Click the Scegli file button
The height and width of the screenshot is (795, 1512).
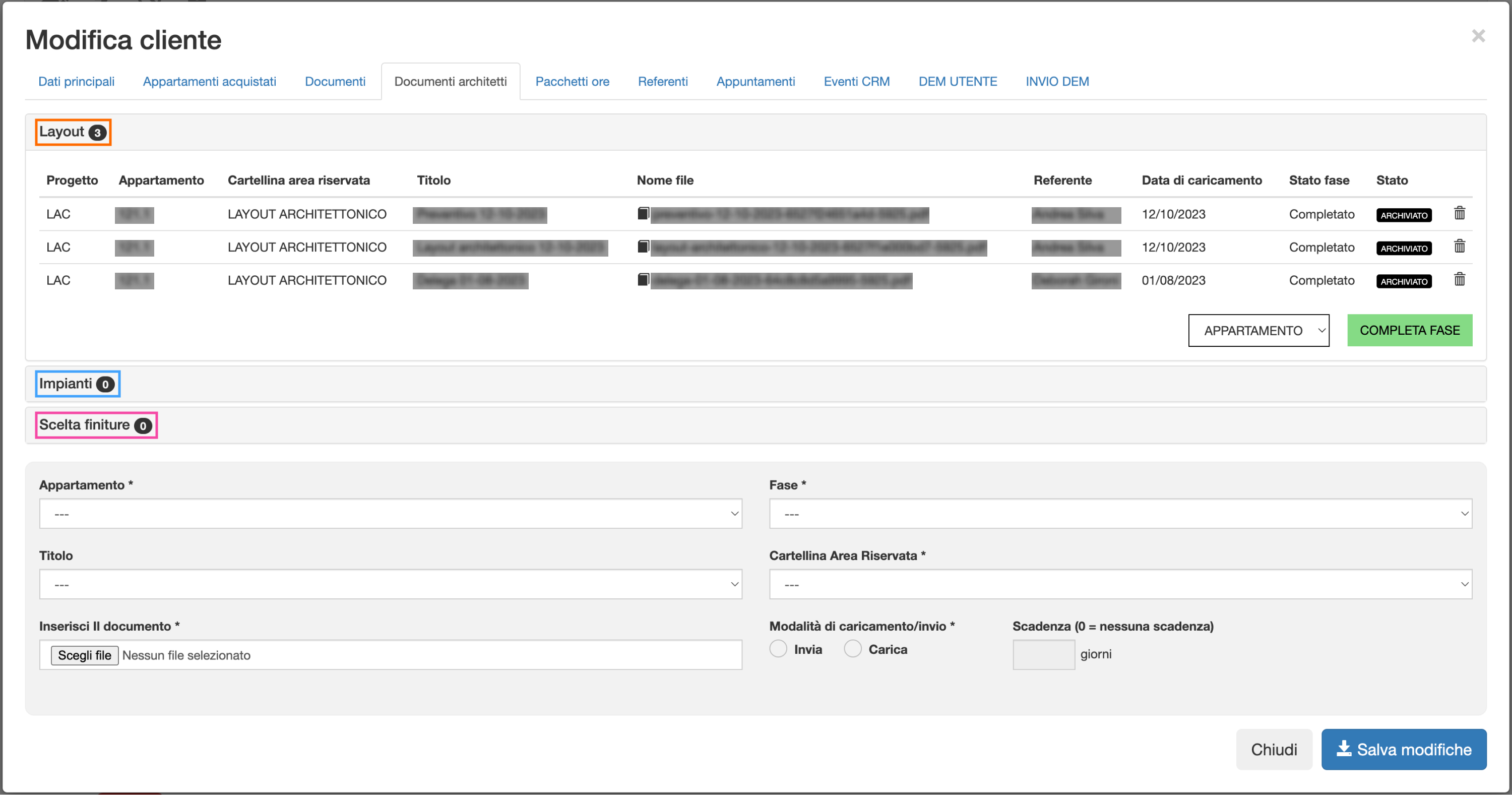[85, 655]
